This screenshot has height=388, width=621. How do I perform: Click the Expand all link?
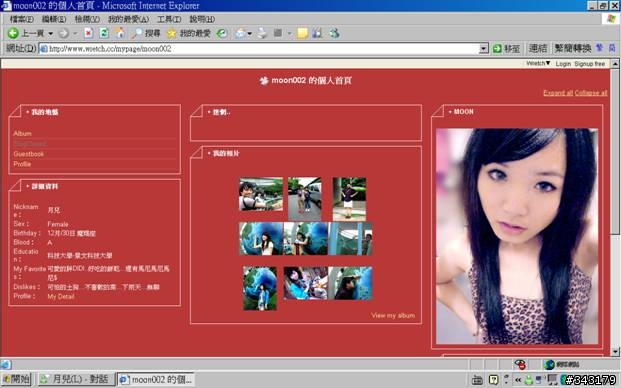(x=558, y=93)
